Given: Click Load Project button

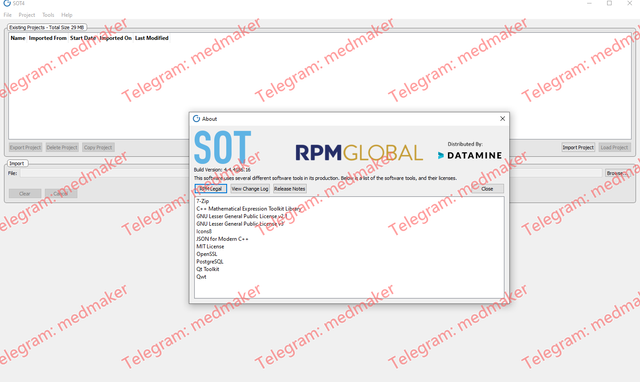Looking at the screenshot, I should [614, 147].
